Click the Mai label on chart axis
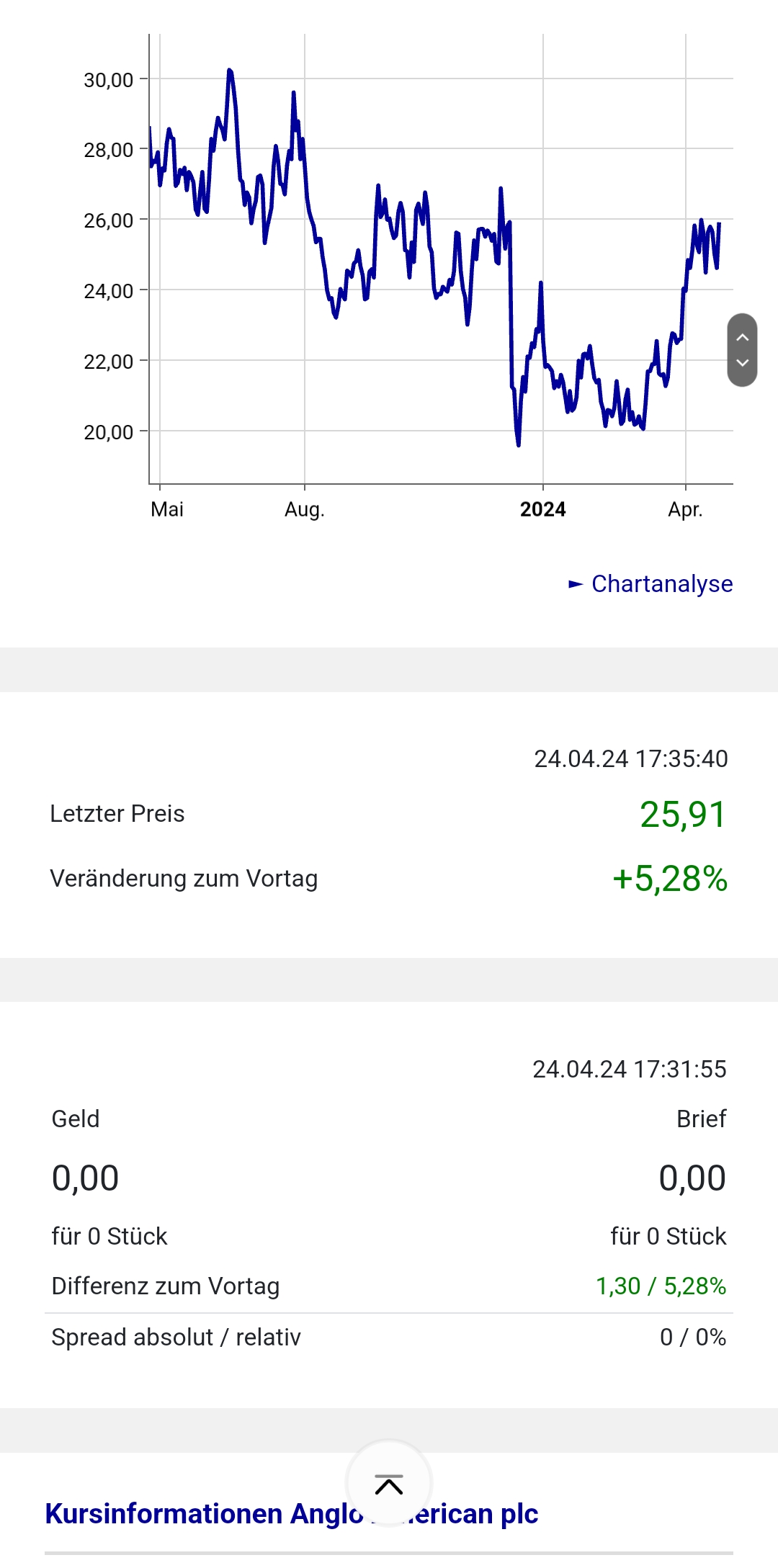Screen dimensions: 778x1568 point(167,510)
